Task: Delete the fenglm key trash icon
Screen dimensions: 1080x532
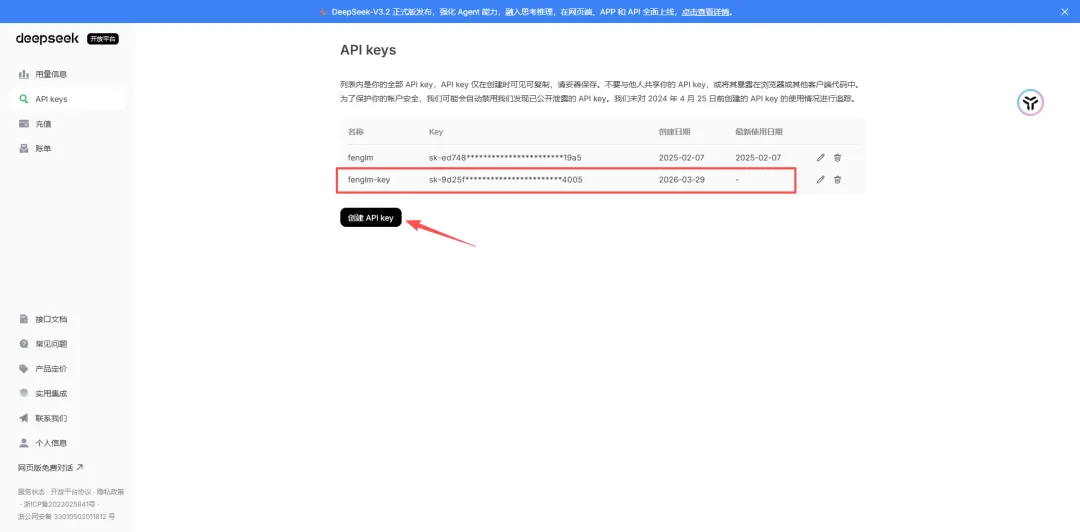Action: coord(838,158)
